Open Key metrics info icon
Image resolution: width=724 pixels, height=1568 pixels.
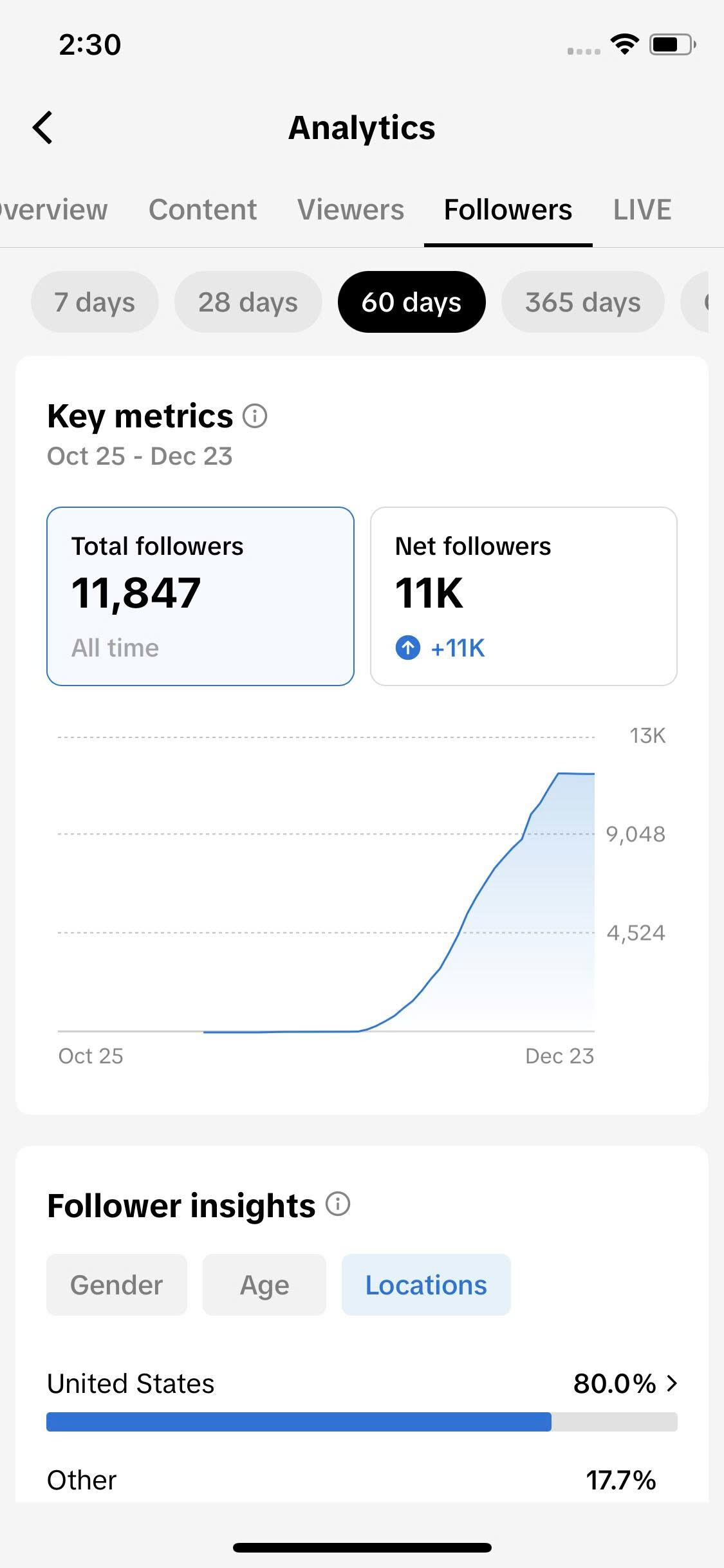pos(255,416)
